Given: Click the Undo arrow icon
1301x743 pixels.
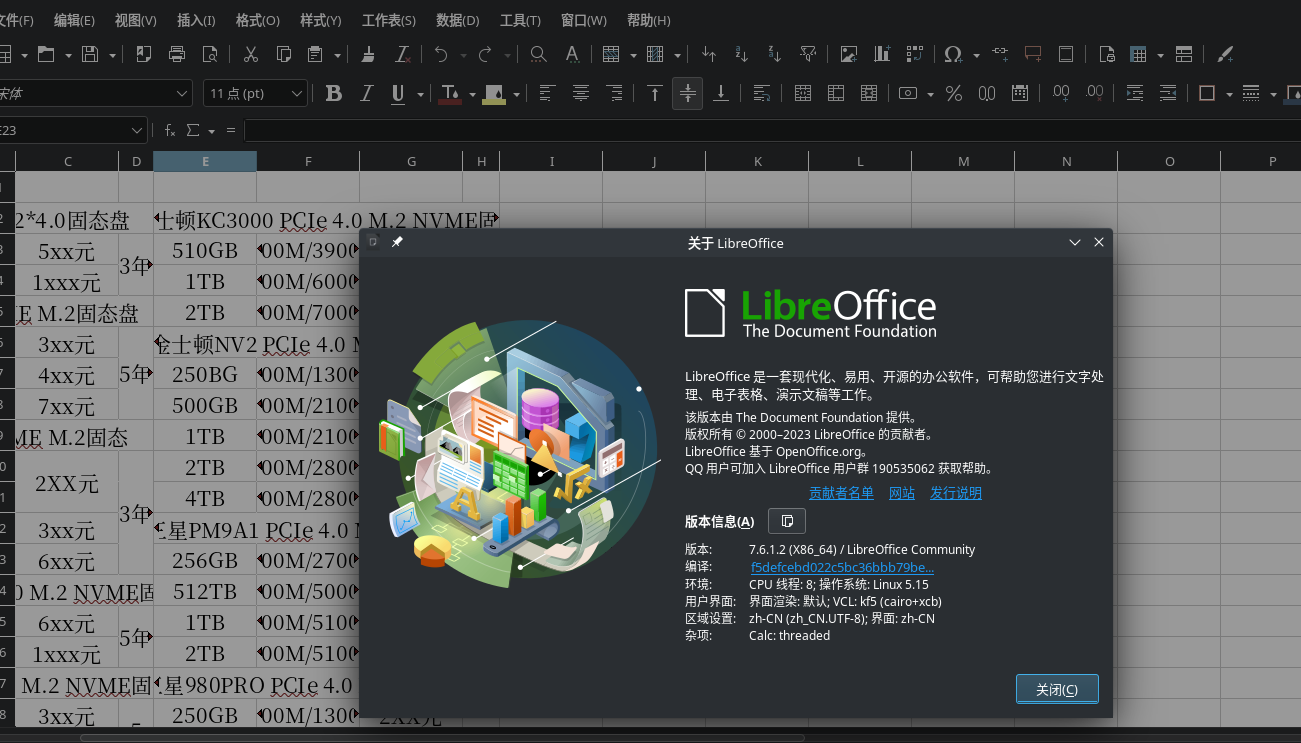Looking at the screenshot, I should (441, 54).
